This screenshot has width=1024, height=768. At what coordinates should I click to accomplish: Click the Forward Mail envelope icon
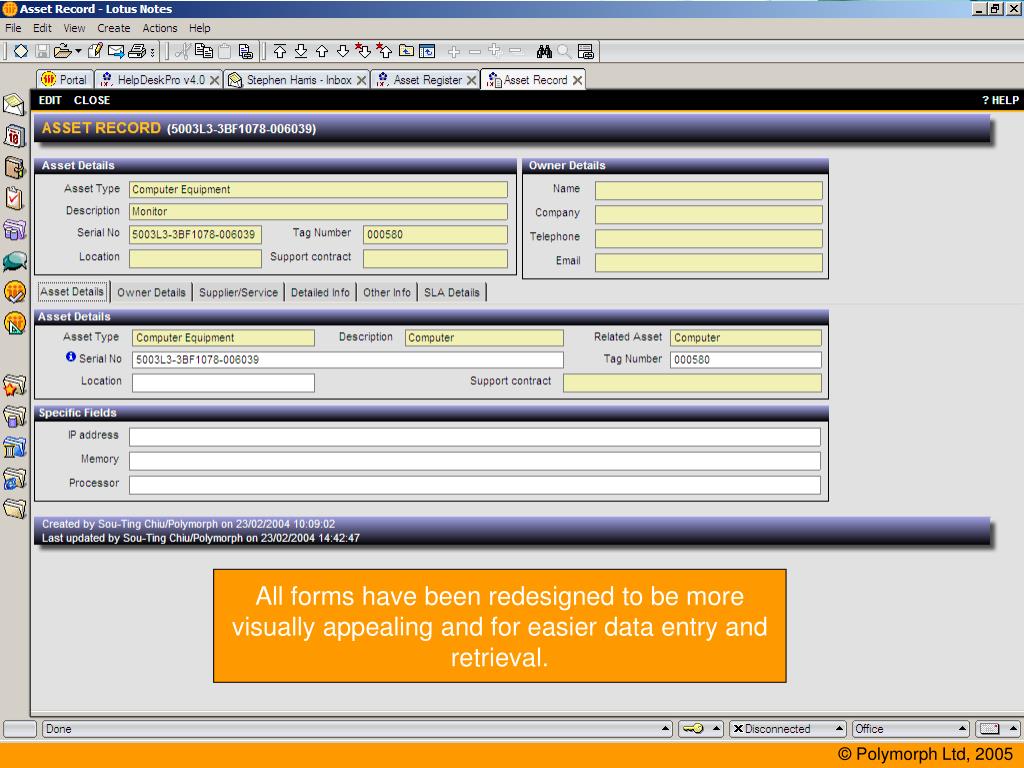pos(116,51)
